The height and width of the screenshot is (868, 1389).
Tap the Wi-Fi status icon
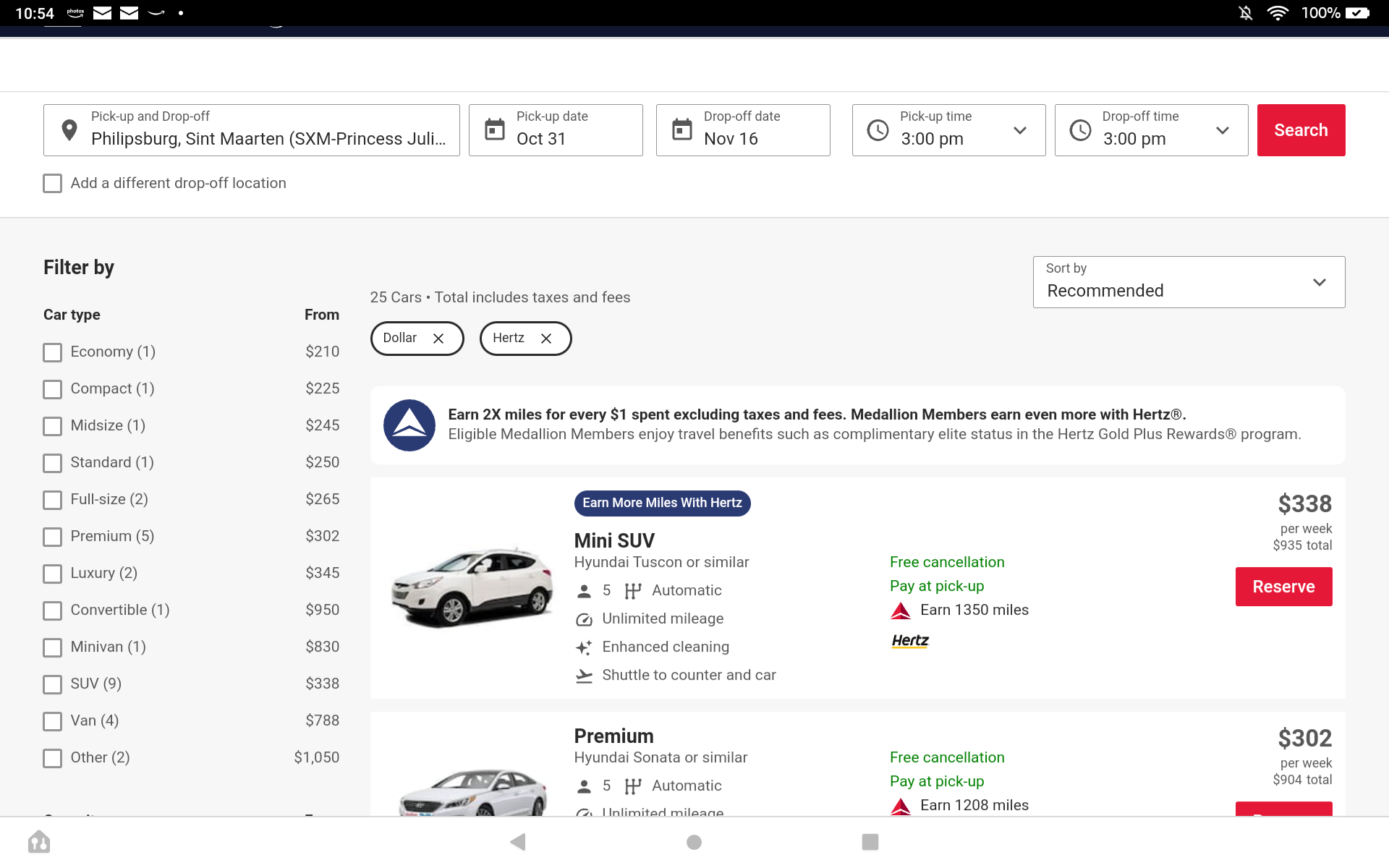point(1278,13)
